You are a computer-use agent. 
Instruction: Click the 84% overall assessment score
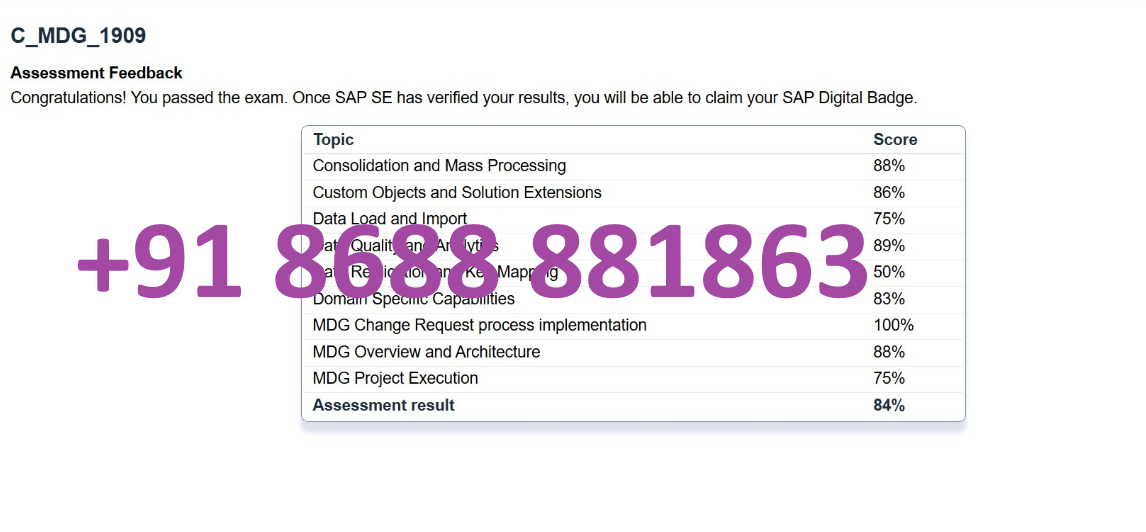pos(889,405)
